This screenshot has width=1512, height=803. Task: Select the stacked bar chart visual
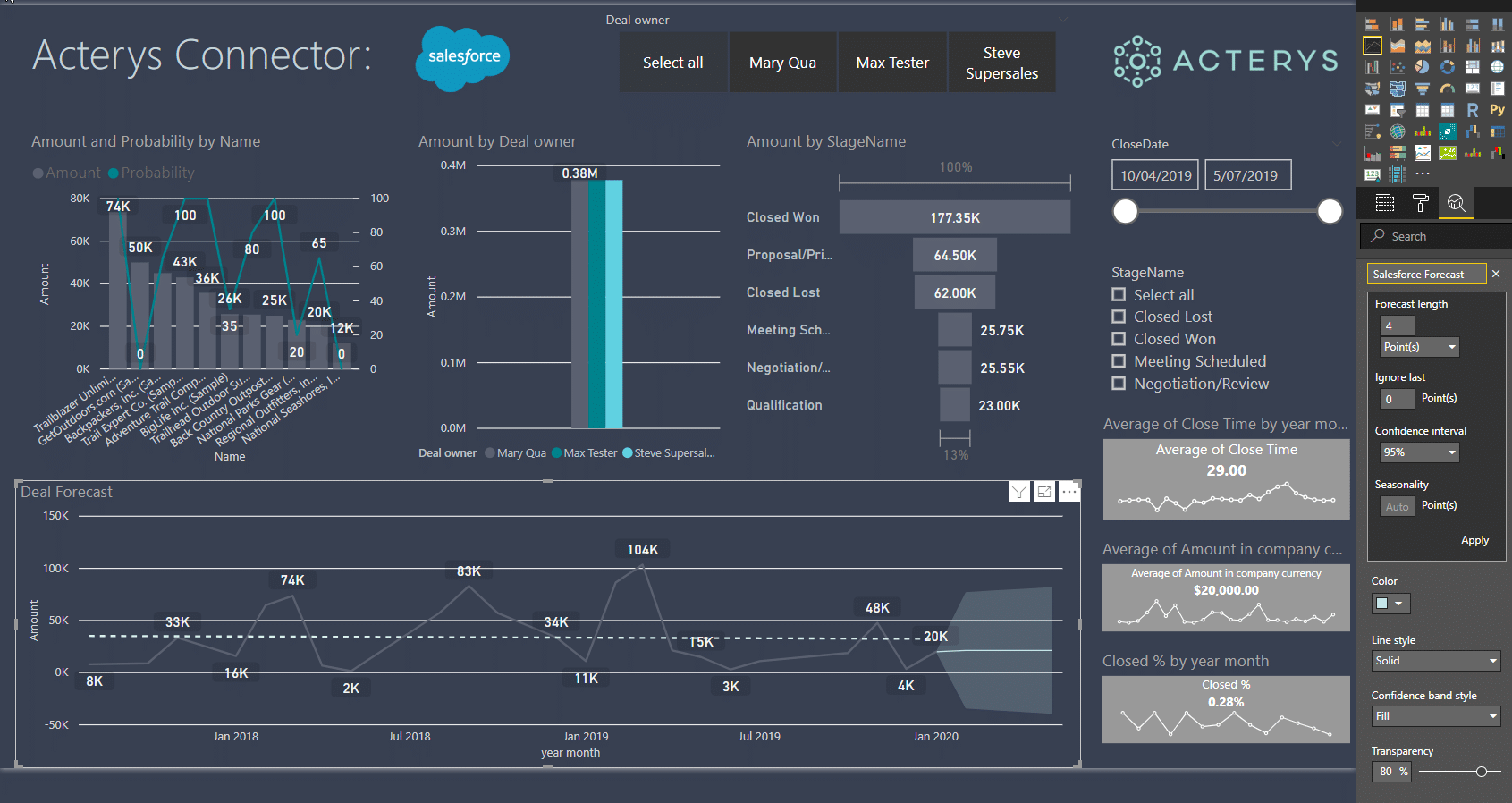(x=1373, y=24)
